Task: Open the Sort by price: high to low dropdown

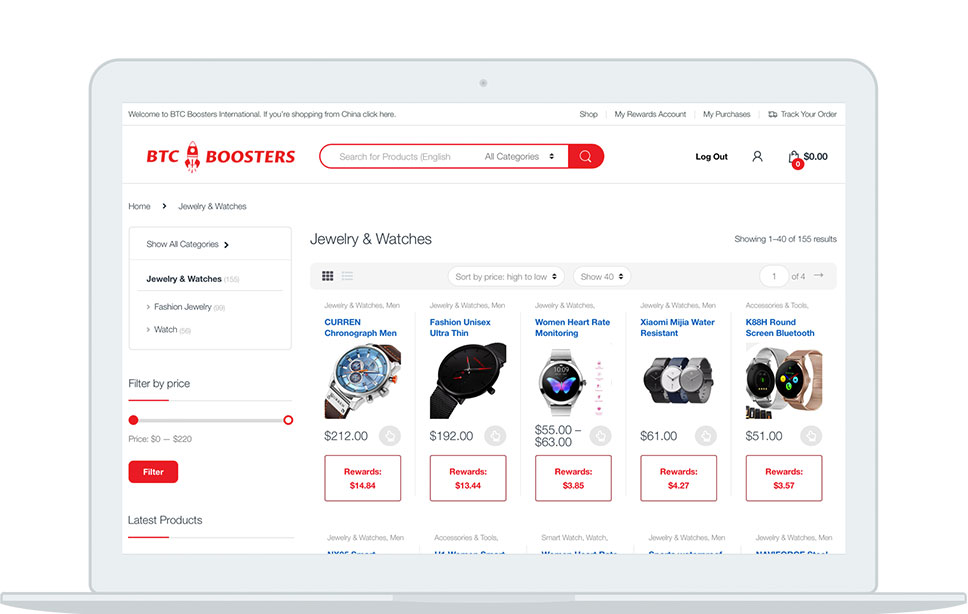Action: [506, 276]
